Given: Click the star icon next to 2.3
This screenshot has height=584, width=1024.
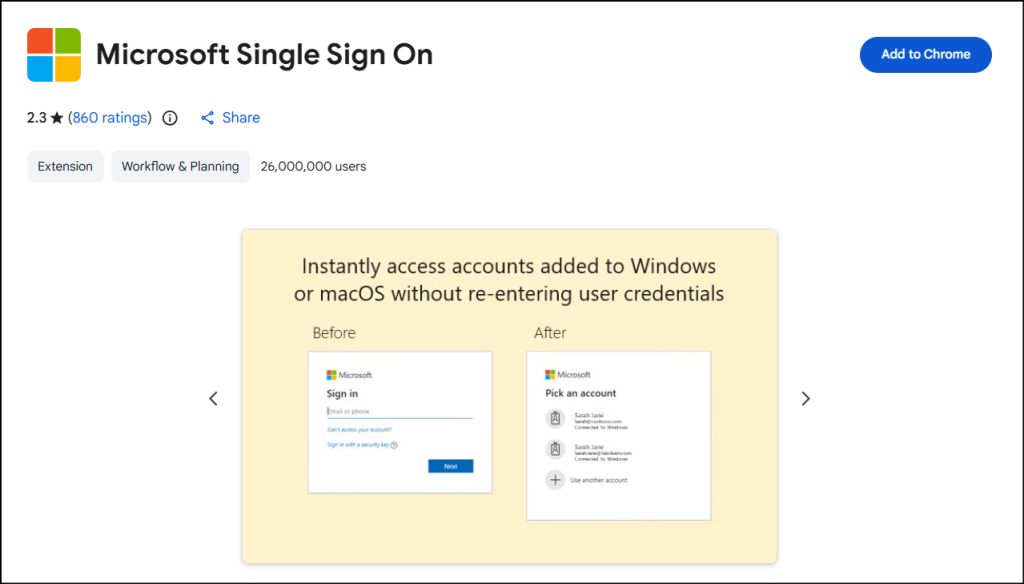Looking at the screenshot, I should [x=55, y=117].
